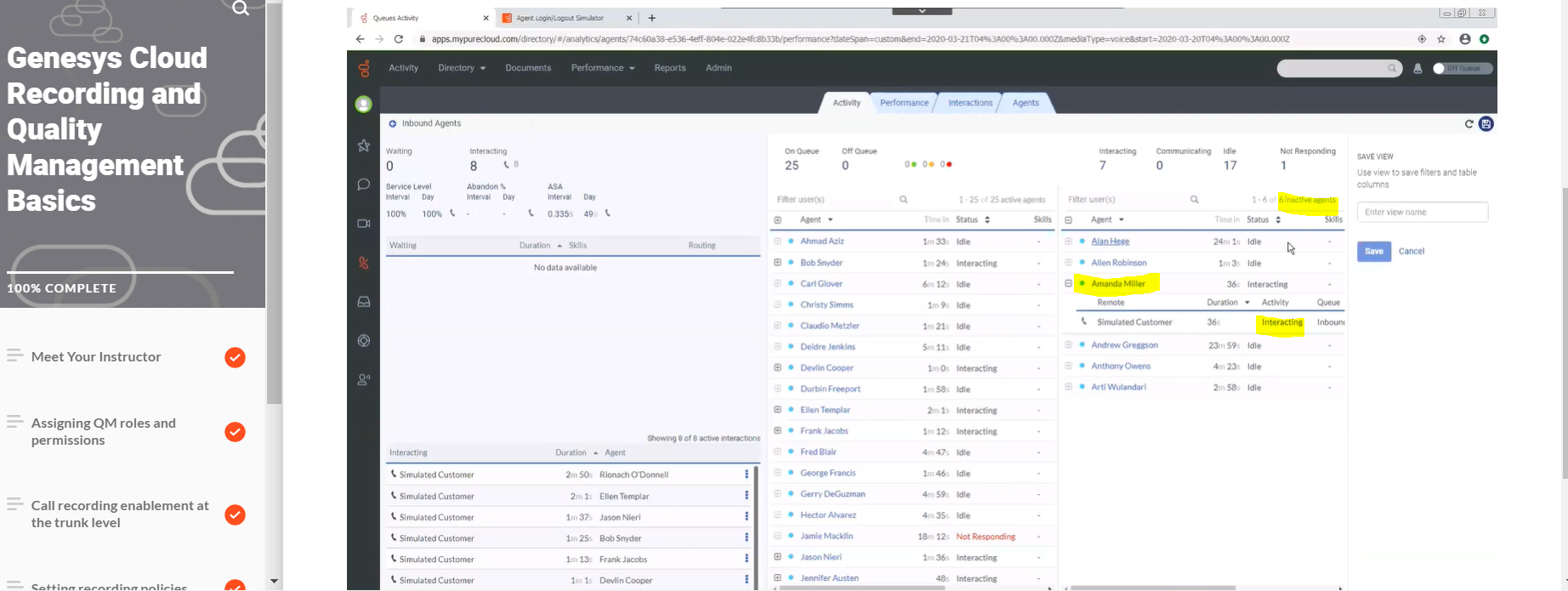Expand all rows in the active agents table
Screen dimensions: 1568x591
pyautogui.click(x=777, y=220)
